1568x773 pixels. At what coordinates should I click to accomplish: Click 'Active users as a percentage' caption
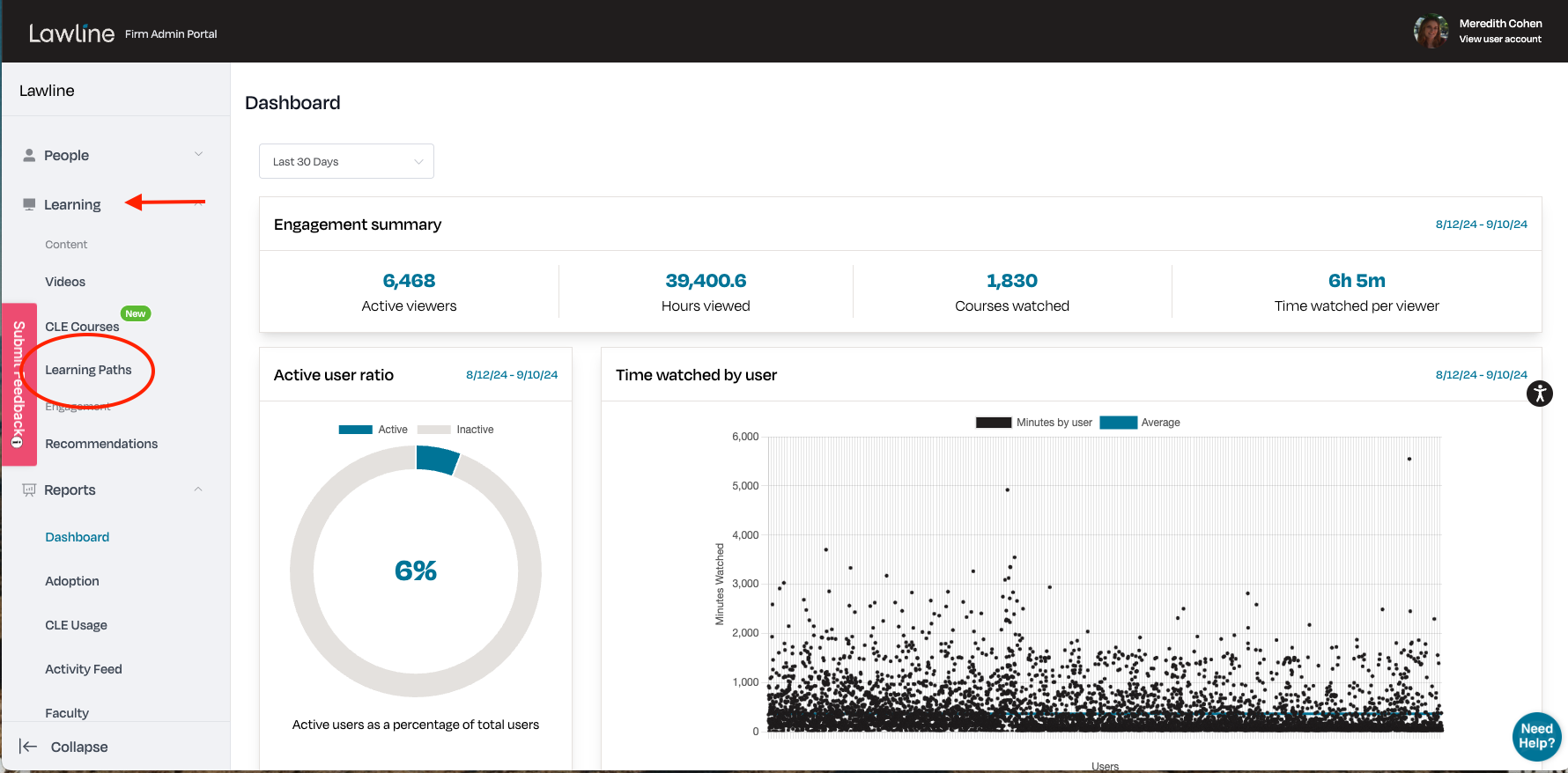[x=416, y=725]
